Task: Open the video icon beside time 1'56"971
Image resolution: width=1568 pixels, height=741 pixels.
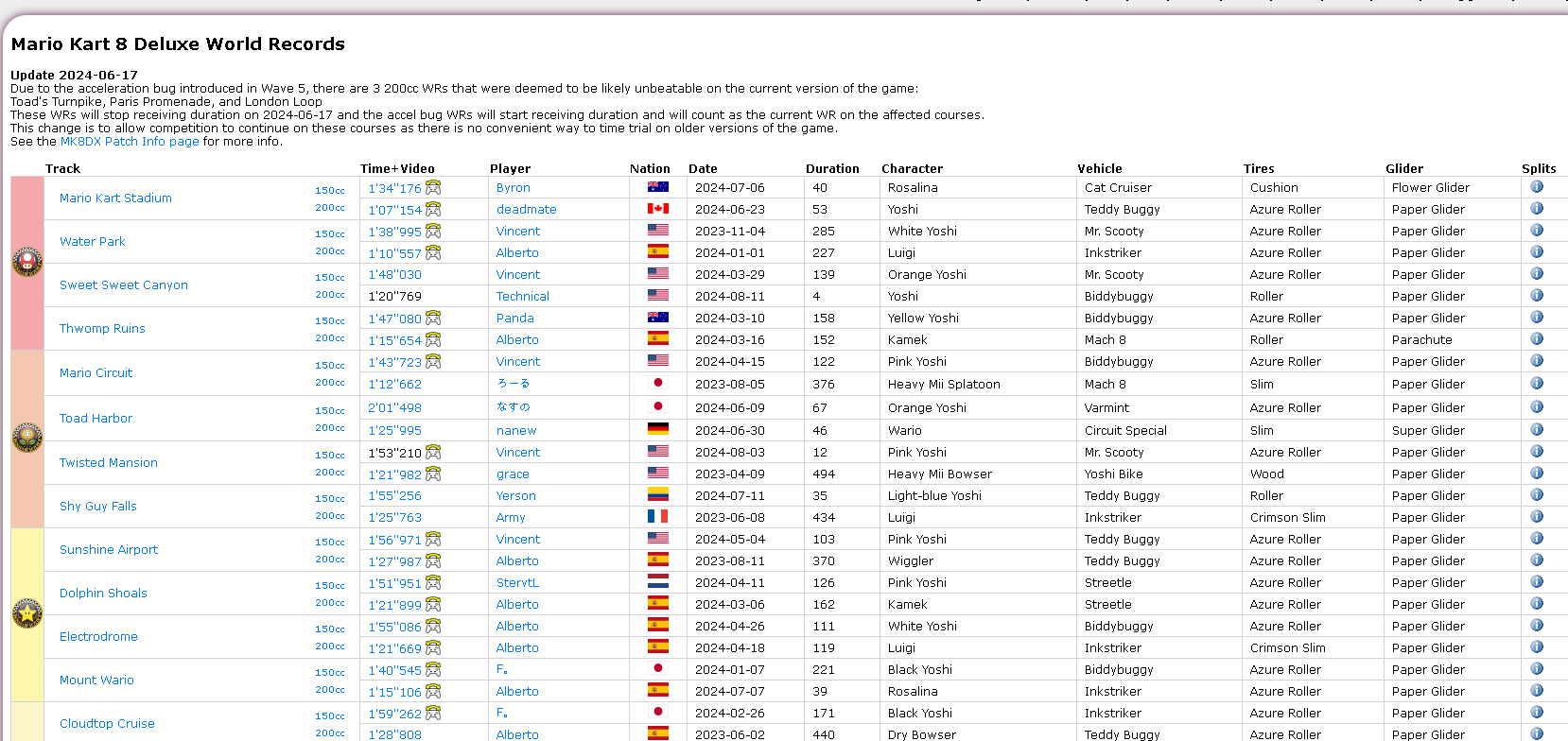Action: (433, 539)
